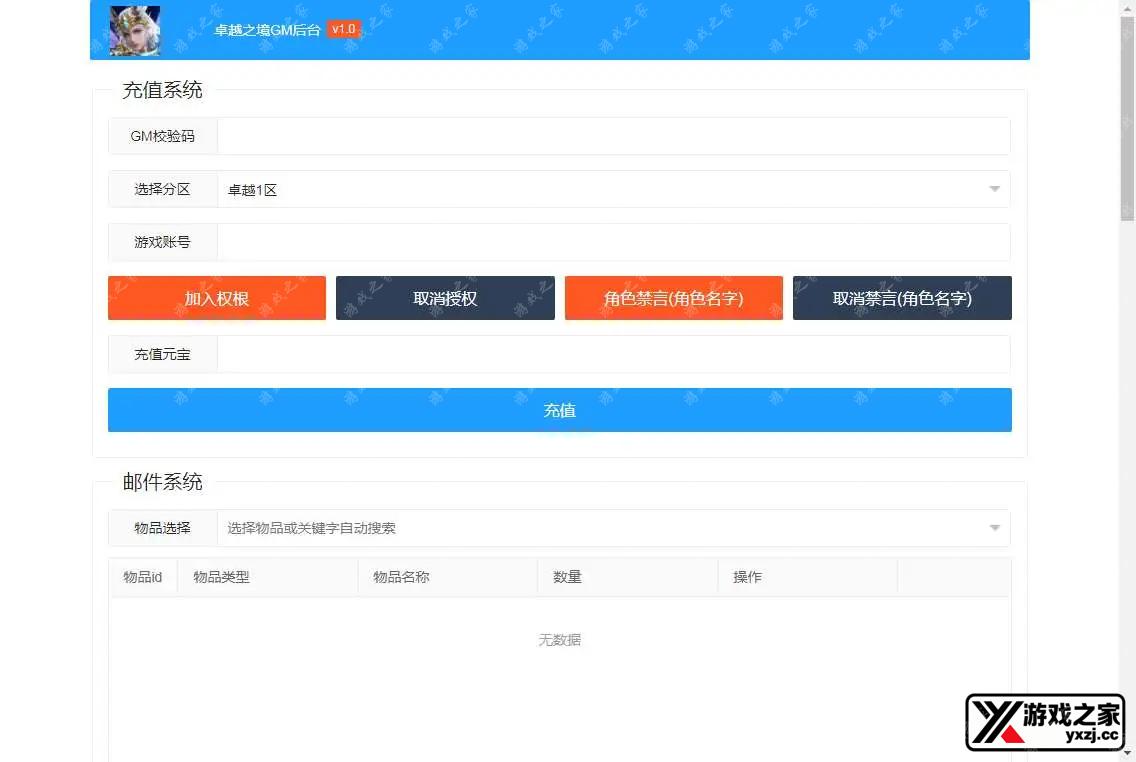Focus the 充值元宝 amount field
This screenshot has height=762, width=1136.
612,354
